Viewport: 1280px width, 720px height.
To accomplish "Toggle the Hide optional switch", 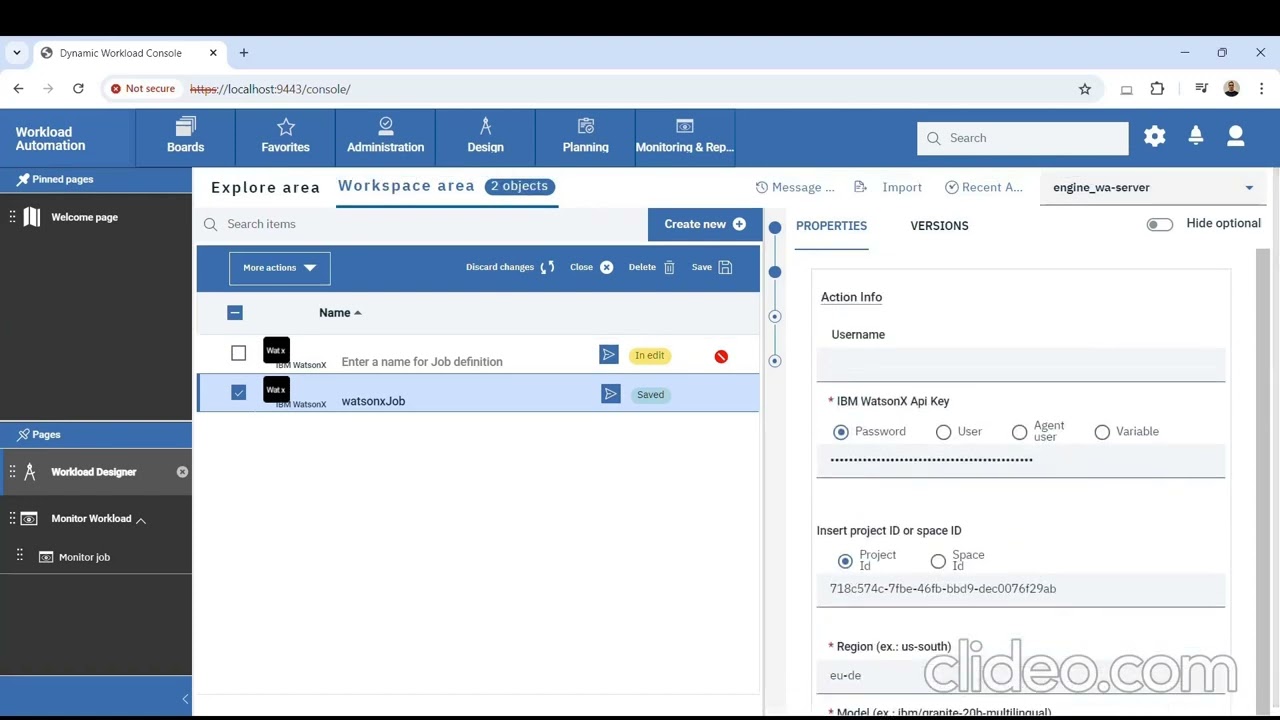I will (1160, 224).
